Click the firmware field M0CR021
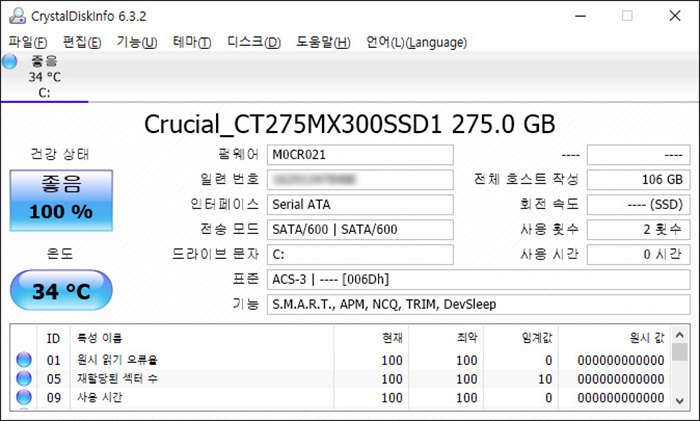The width and height of the screenshot is (700, 421). click(x=360, y=155)
